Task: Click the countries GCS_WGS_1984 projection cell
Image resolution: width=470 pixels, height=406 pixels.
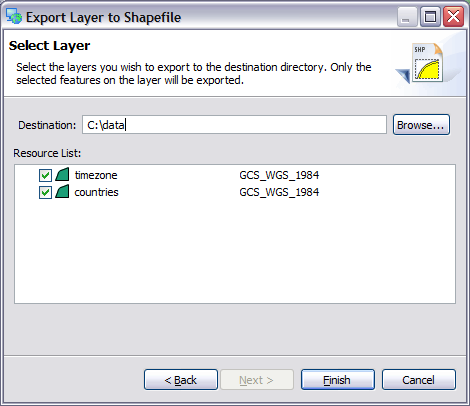Action: click(279, 192)
